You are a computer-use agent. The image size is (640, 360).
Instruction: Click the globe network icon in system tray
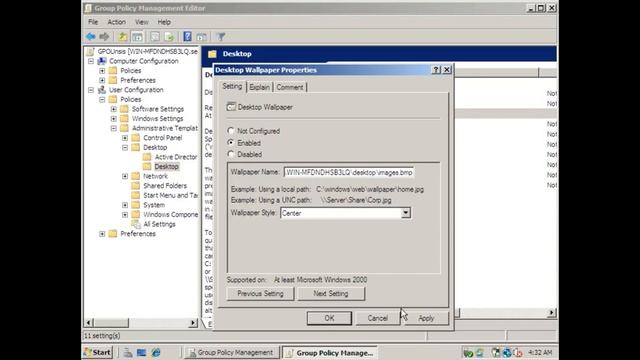click(507, 353)
